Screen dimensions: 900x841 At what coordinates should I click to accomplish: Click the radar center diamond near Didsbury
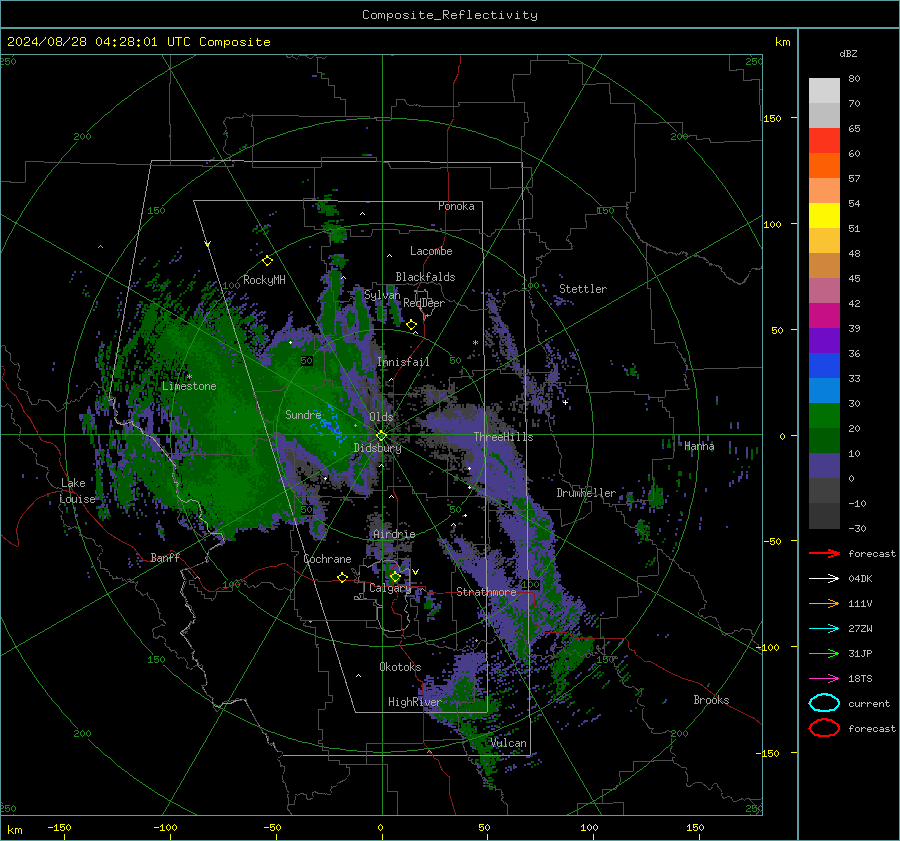(x=381, y=436)
